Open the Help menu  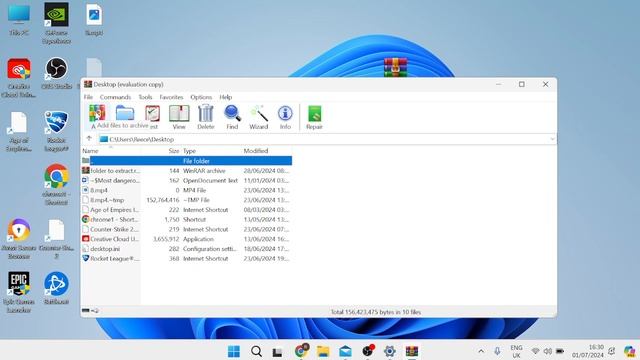point(226,97)
